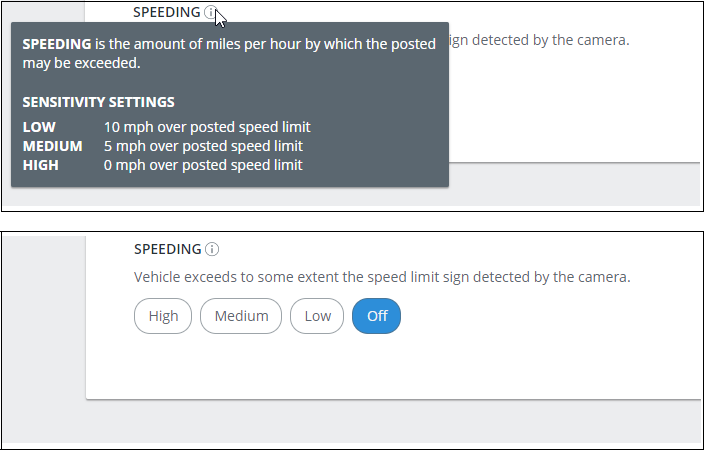This screenshot has height=456, width=710.
Task: Click the SPEEDING heading above the tooltip
Action: click(x=167, y=12)
